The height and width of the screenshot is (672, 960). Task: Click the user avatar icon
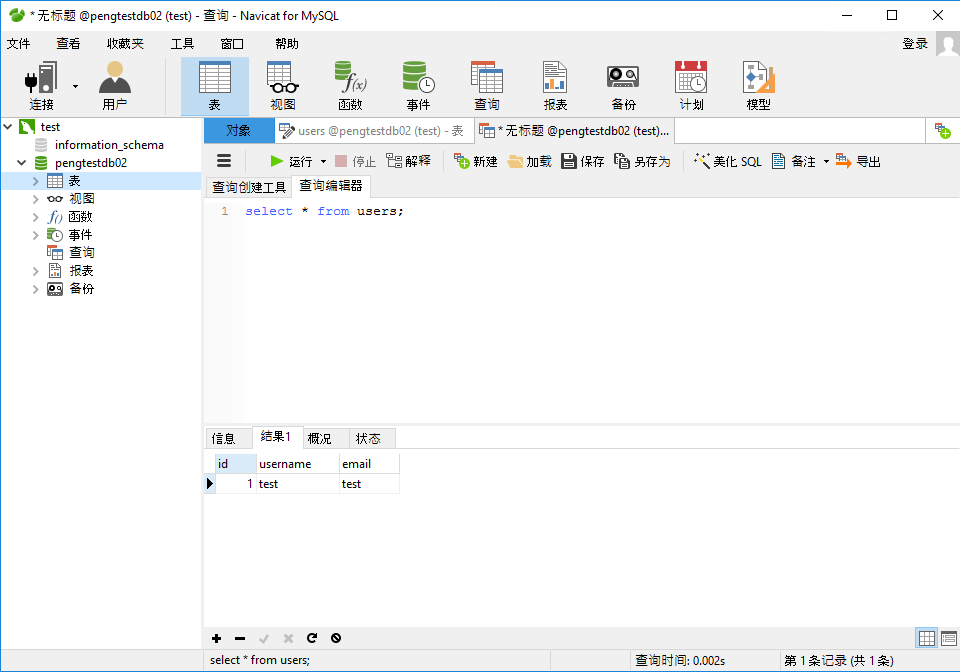[x=948, y=45]
